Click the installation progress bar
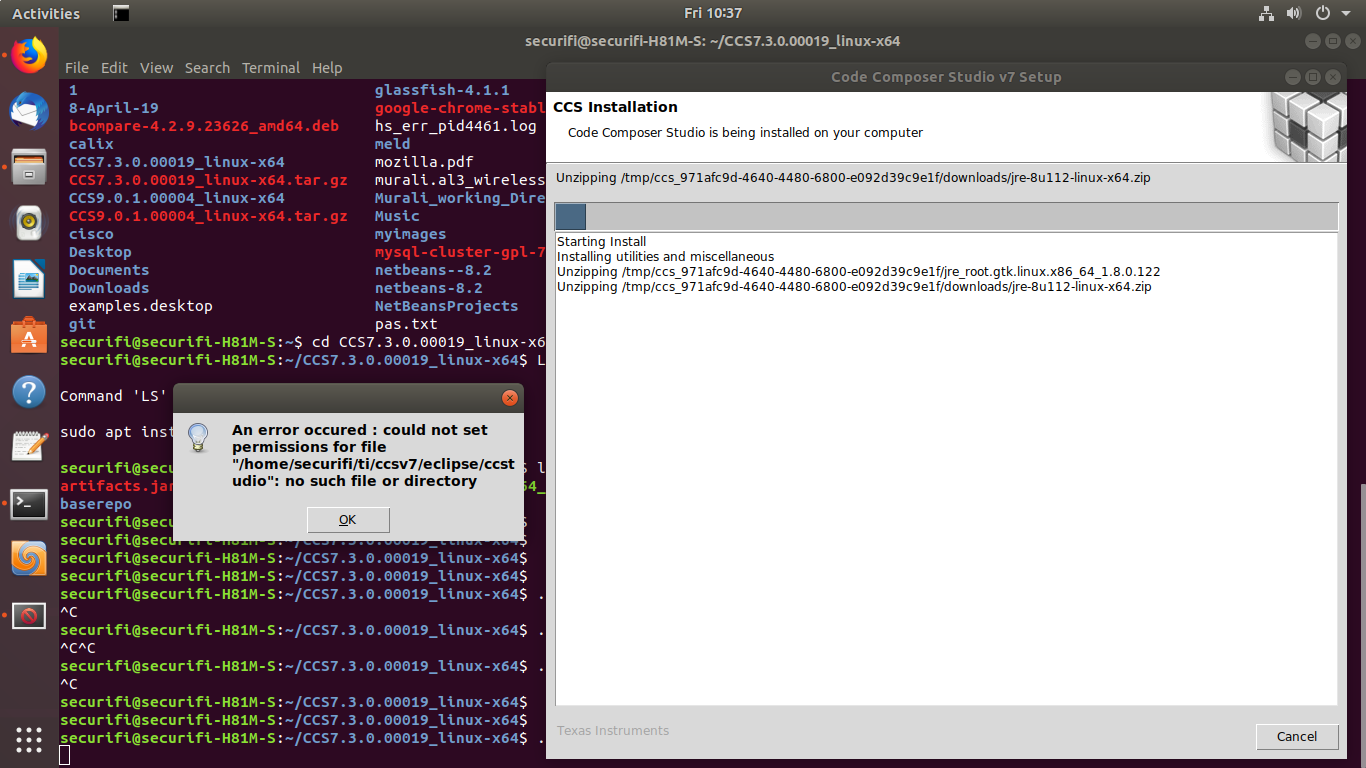The image size is (1366, 768). [946, 217]
